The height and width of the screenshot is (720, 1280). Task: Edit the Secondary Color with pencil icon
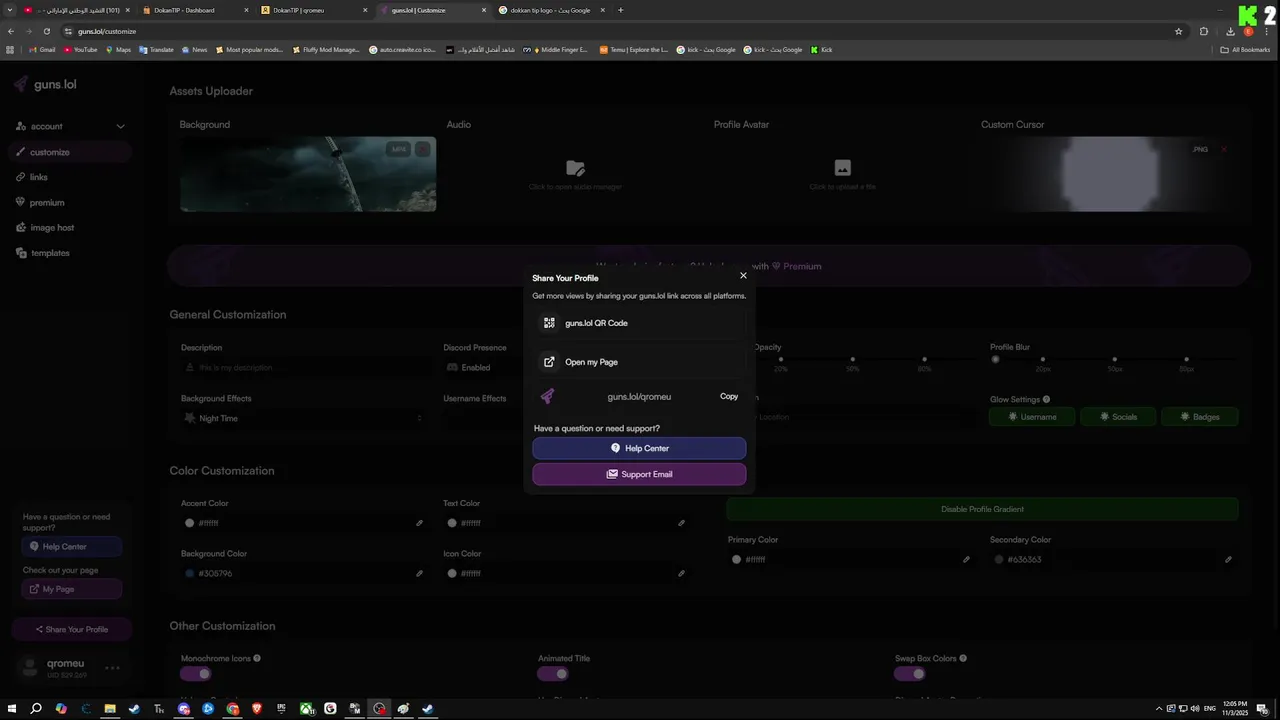(1228, 559)
